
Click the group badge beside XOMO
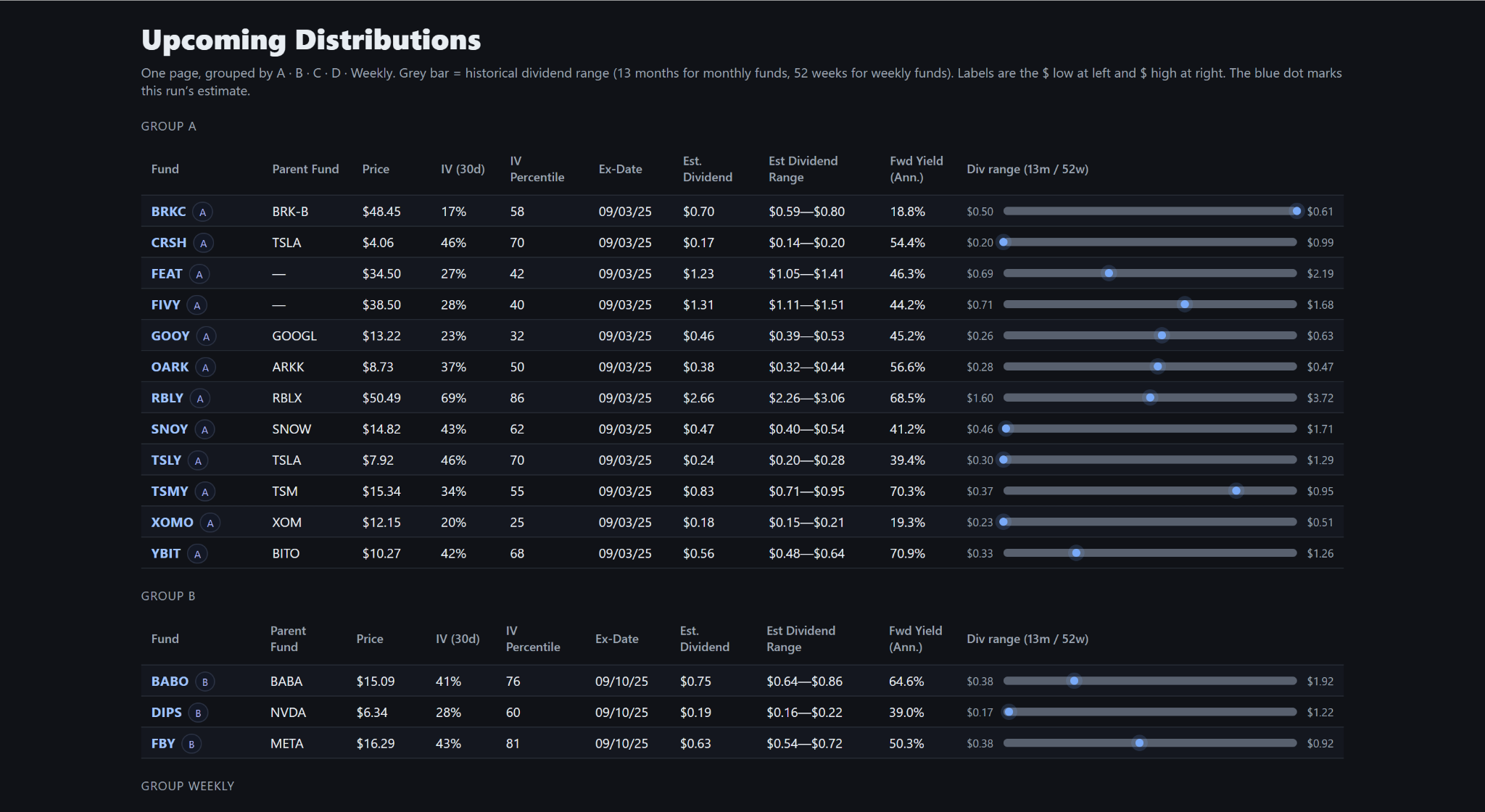[210, 523]
